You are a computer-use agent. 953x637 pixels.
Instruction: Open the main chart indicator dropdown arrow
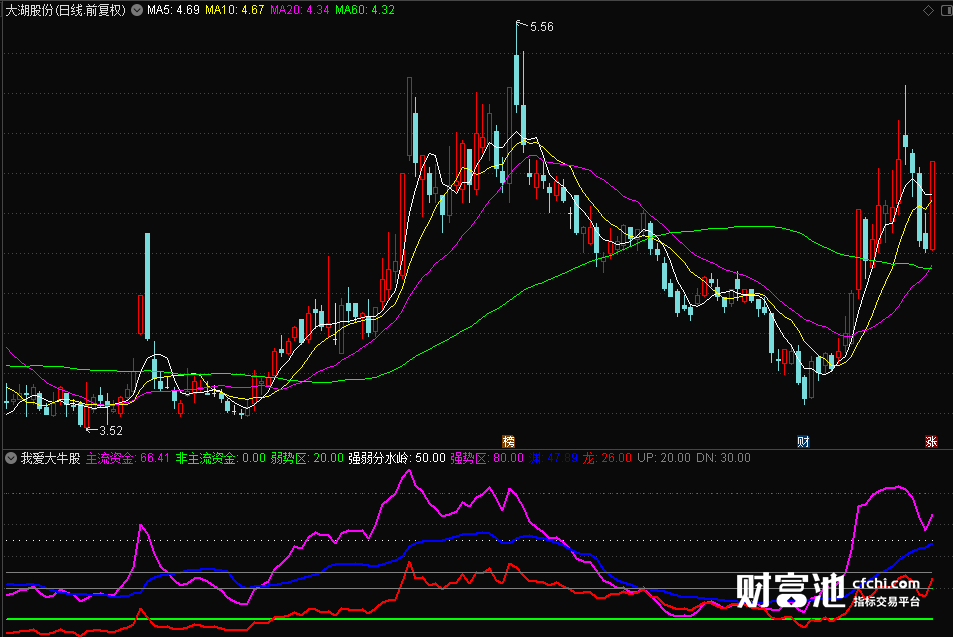point(137,10)
